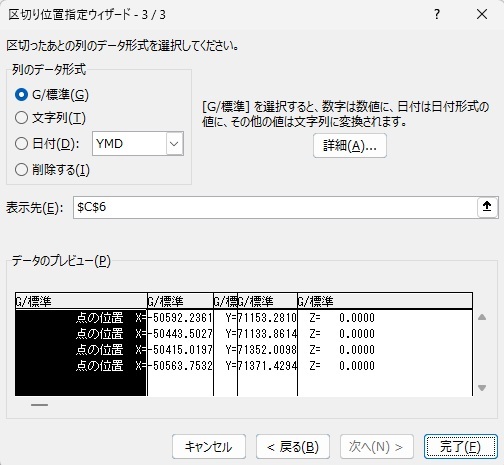The image size is (504, 465).
Task: Click preview scroll up arrow
Action: click(x=482, y=317)
